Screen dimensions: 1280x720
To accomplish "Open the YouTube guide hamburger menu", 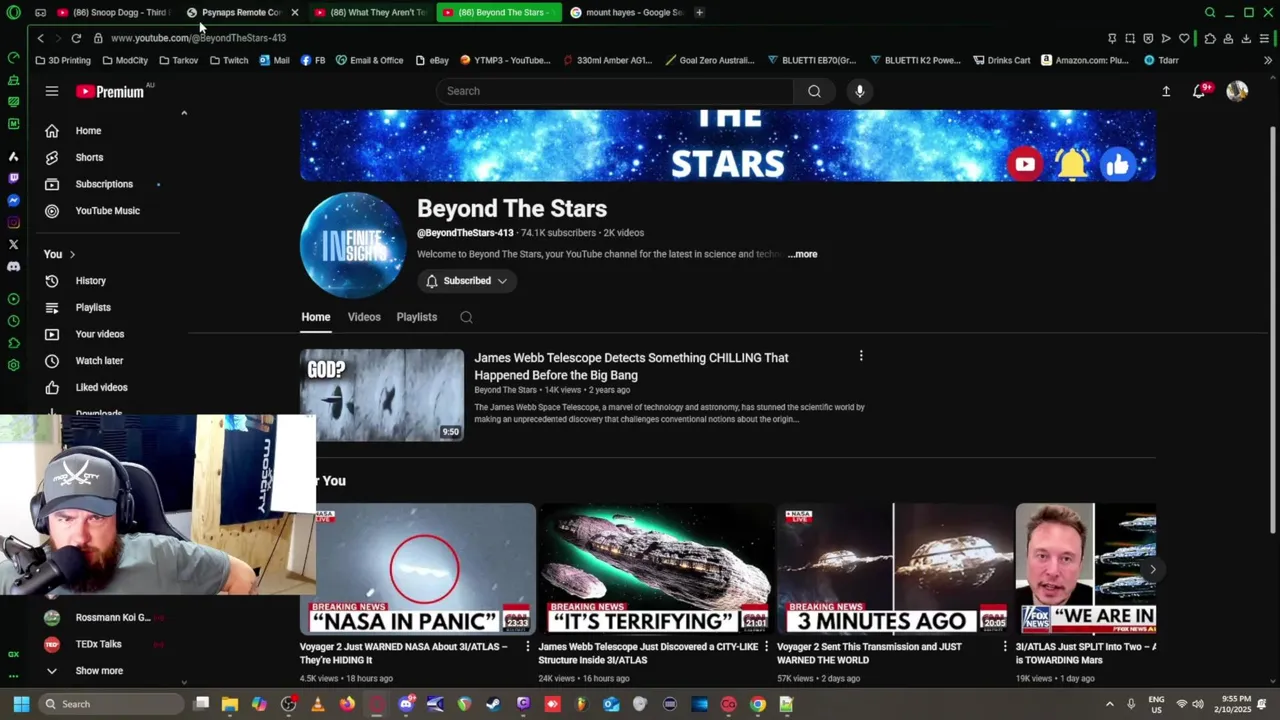I will pyautogui.click(x=52, y=91).
